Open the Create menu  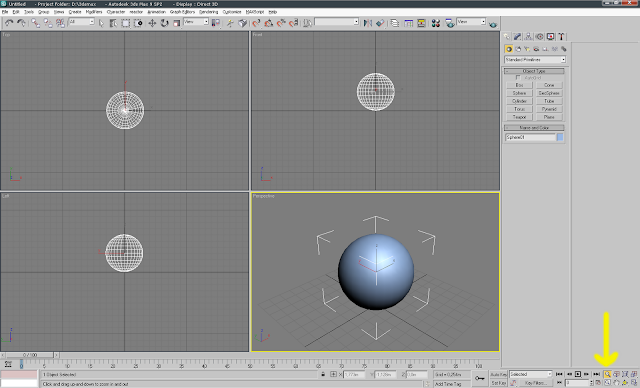pyautogui.click(x=75, y=12)
